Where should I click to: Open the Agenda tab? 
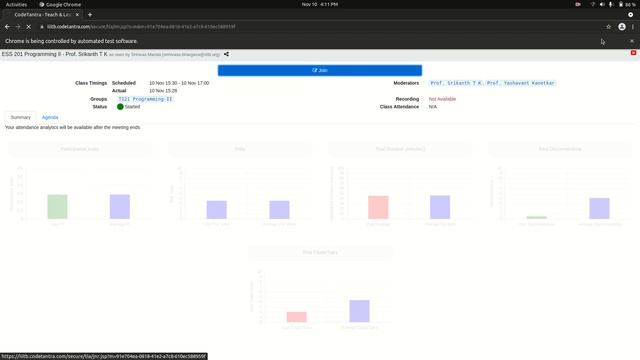[x=50, y=117]
